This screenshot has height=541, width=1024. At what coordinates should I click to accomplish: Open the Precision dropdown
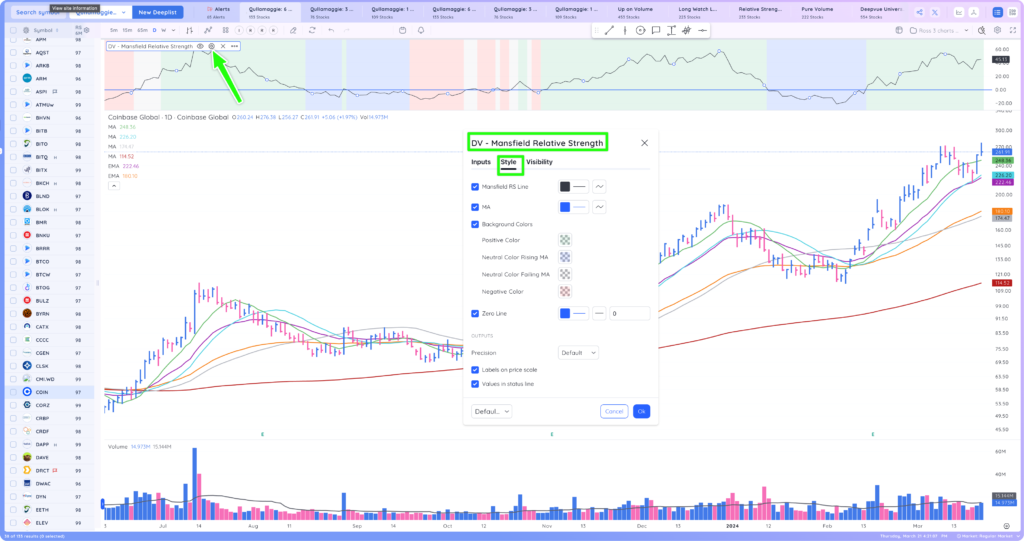578,353
